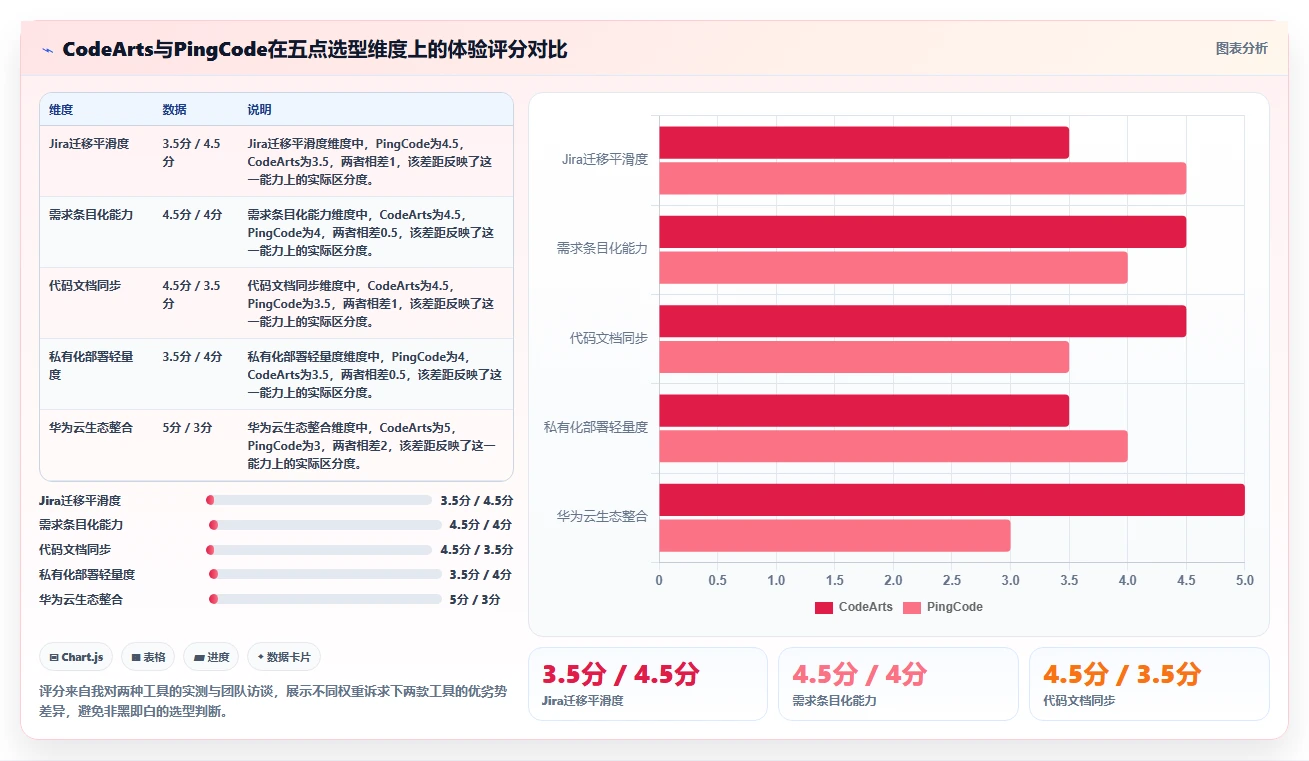Click the 华为云生态整合 progress bar
The image size is (1309, 761).
click(325, 599)
